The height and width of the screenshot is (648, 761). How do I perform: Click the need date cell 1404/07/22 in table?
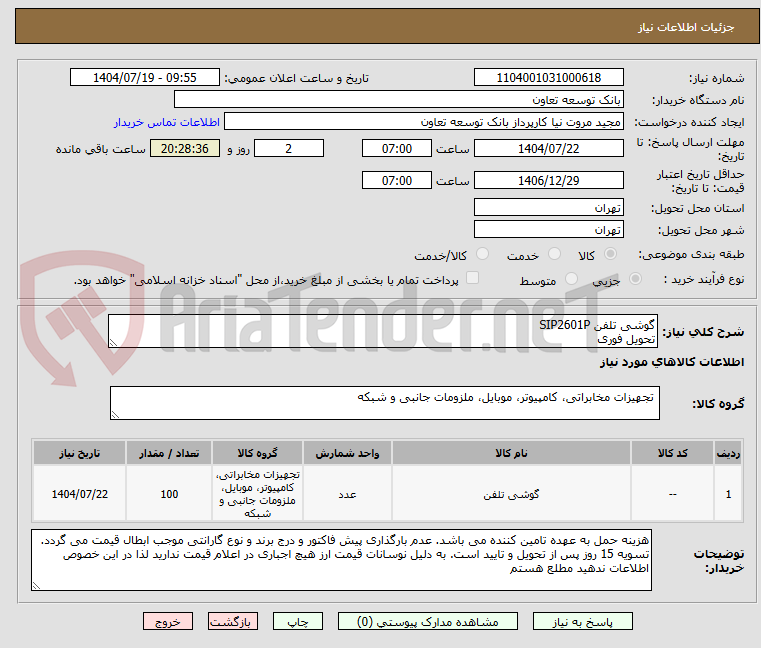pos(80,494)
